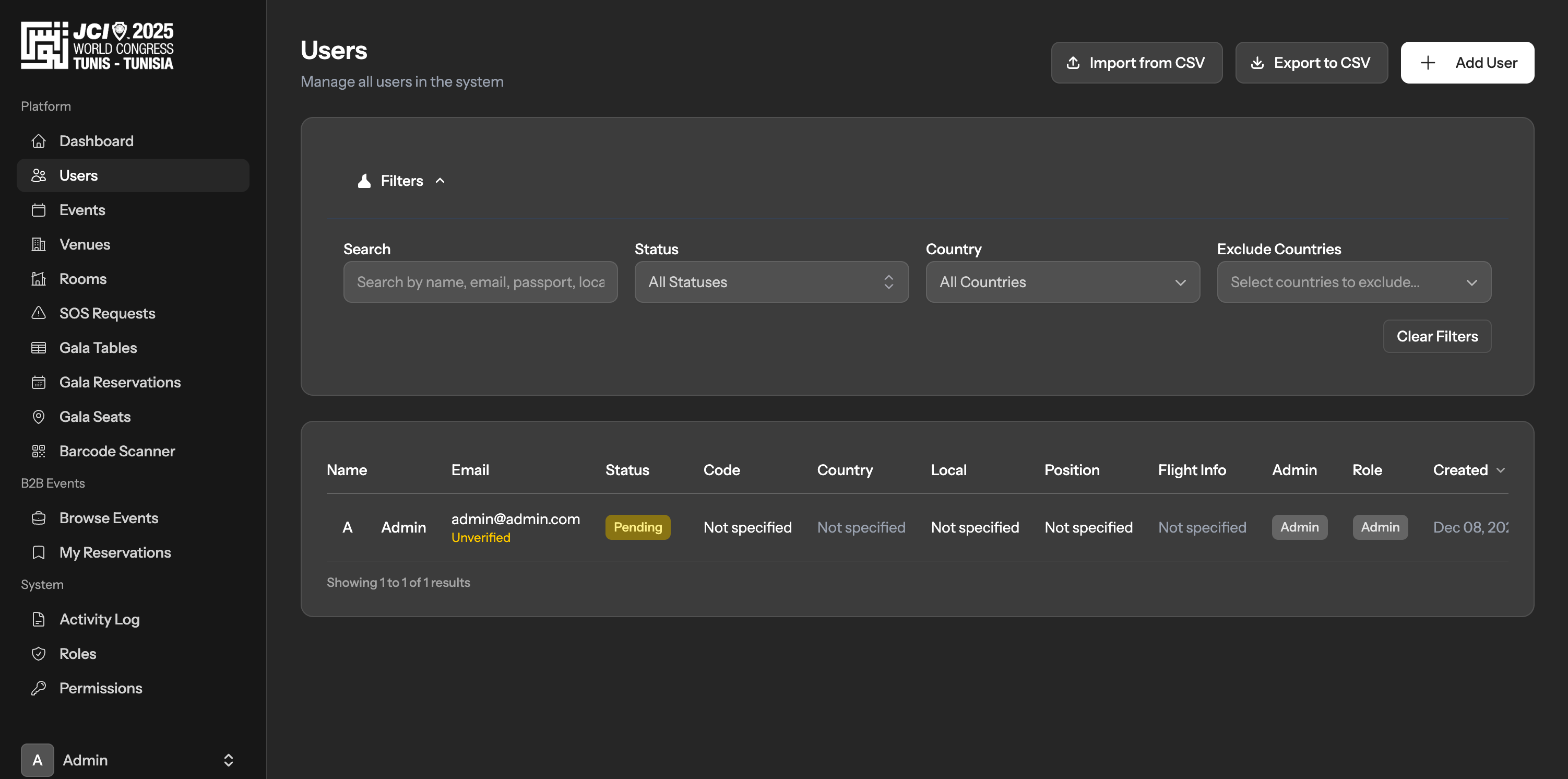This screenshot has width=1568, height=779.
Task: Click the Clear Filters button
Action: coord(1437,336)
